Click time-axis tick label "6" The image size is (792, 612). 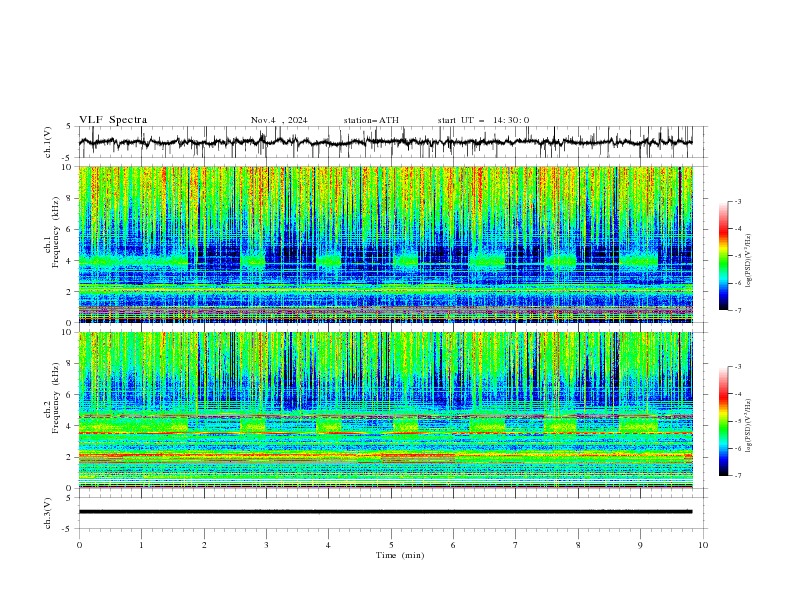[x=453, y=545]
